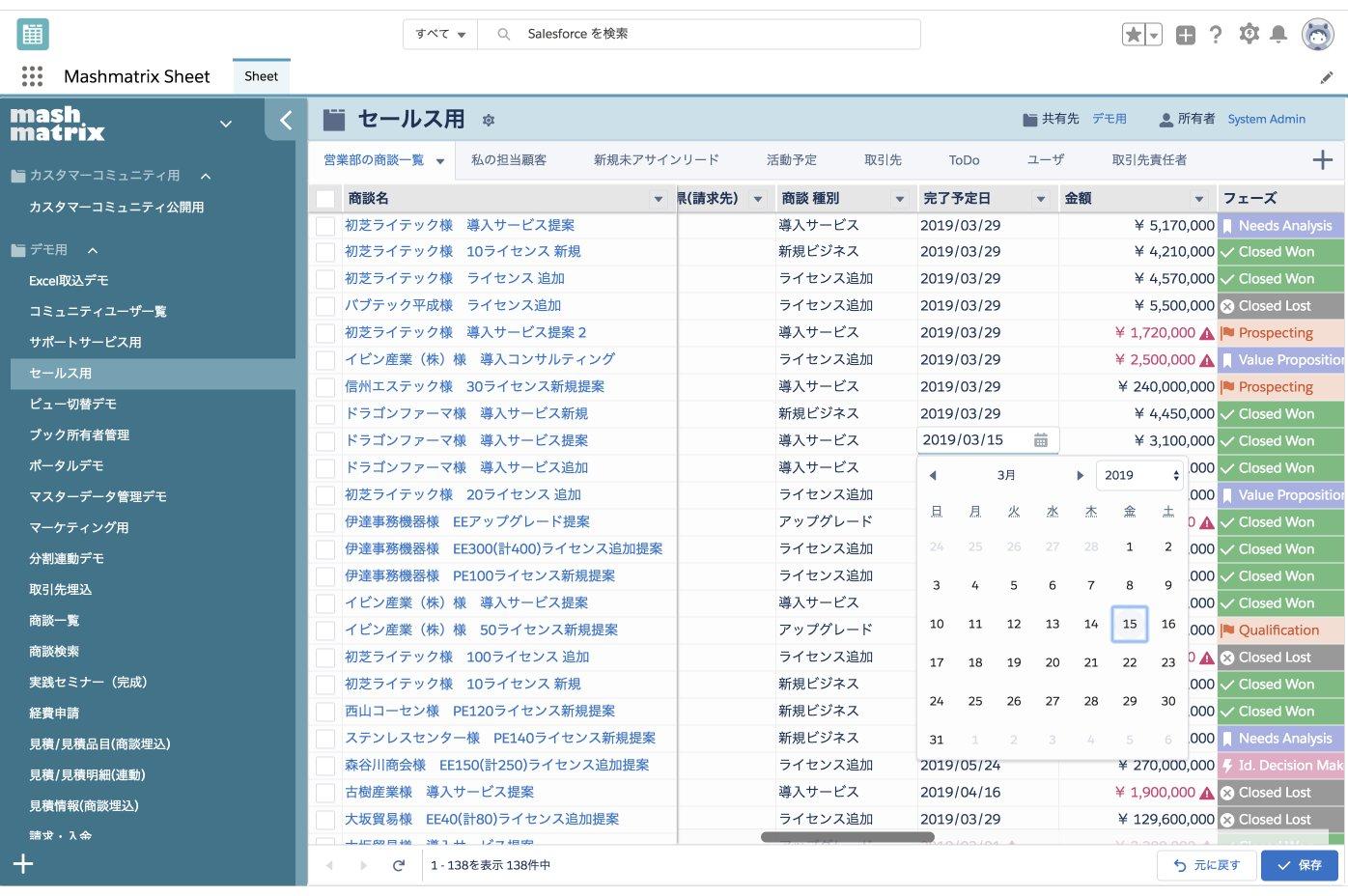This screenshot has width=1348, height=896.
Task: Check the row 伊達事務機器様 EEアップグレード提案
Action: click(325, 523)
